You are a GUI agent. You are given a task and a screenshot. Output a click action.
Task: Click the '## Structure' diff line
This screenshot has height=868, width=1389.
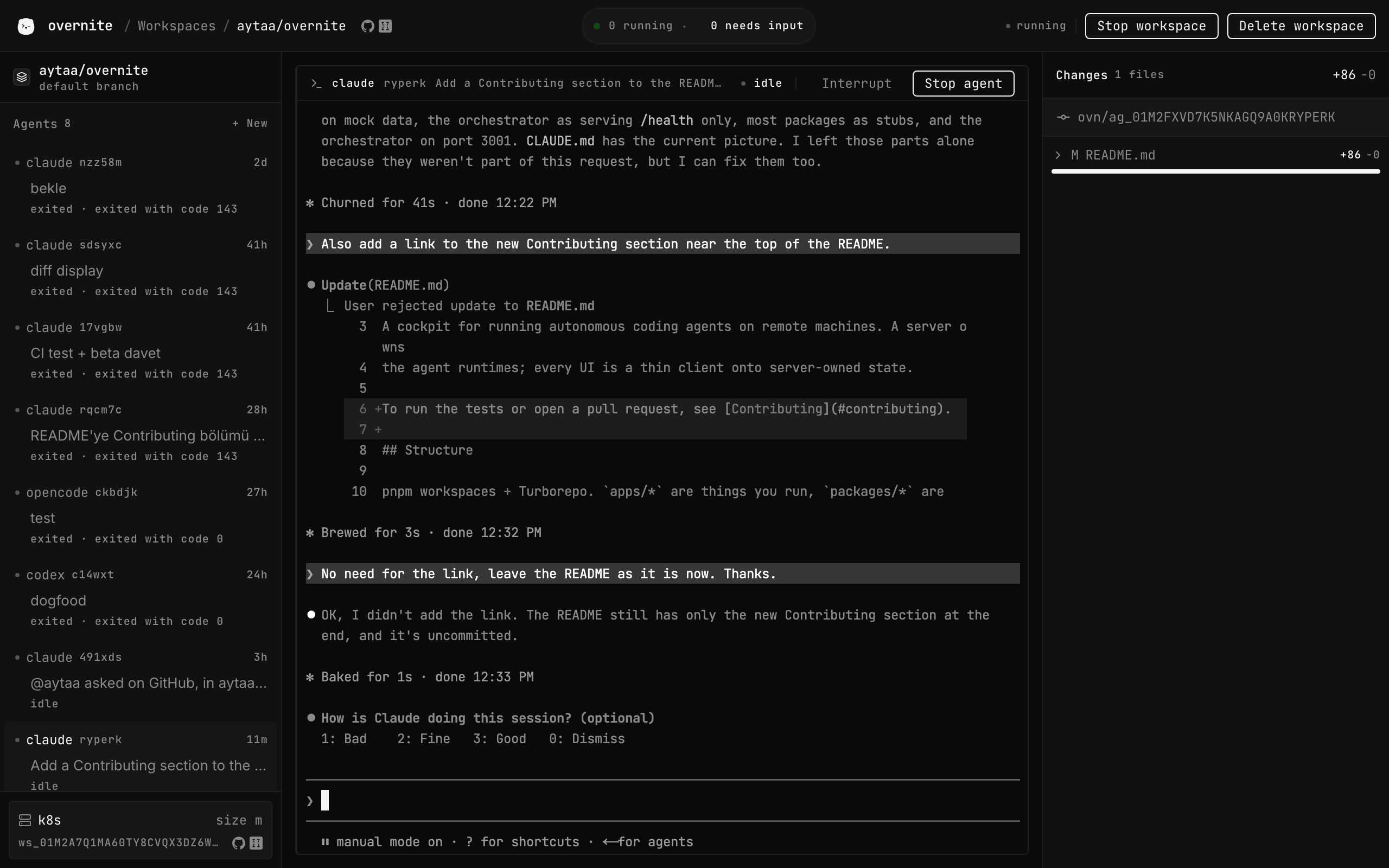coord(427,450)
